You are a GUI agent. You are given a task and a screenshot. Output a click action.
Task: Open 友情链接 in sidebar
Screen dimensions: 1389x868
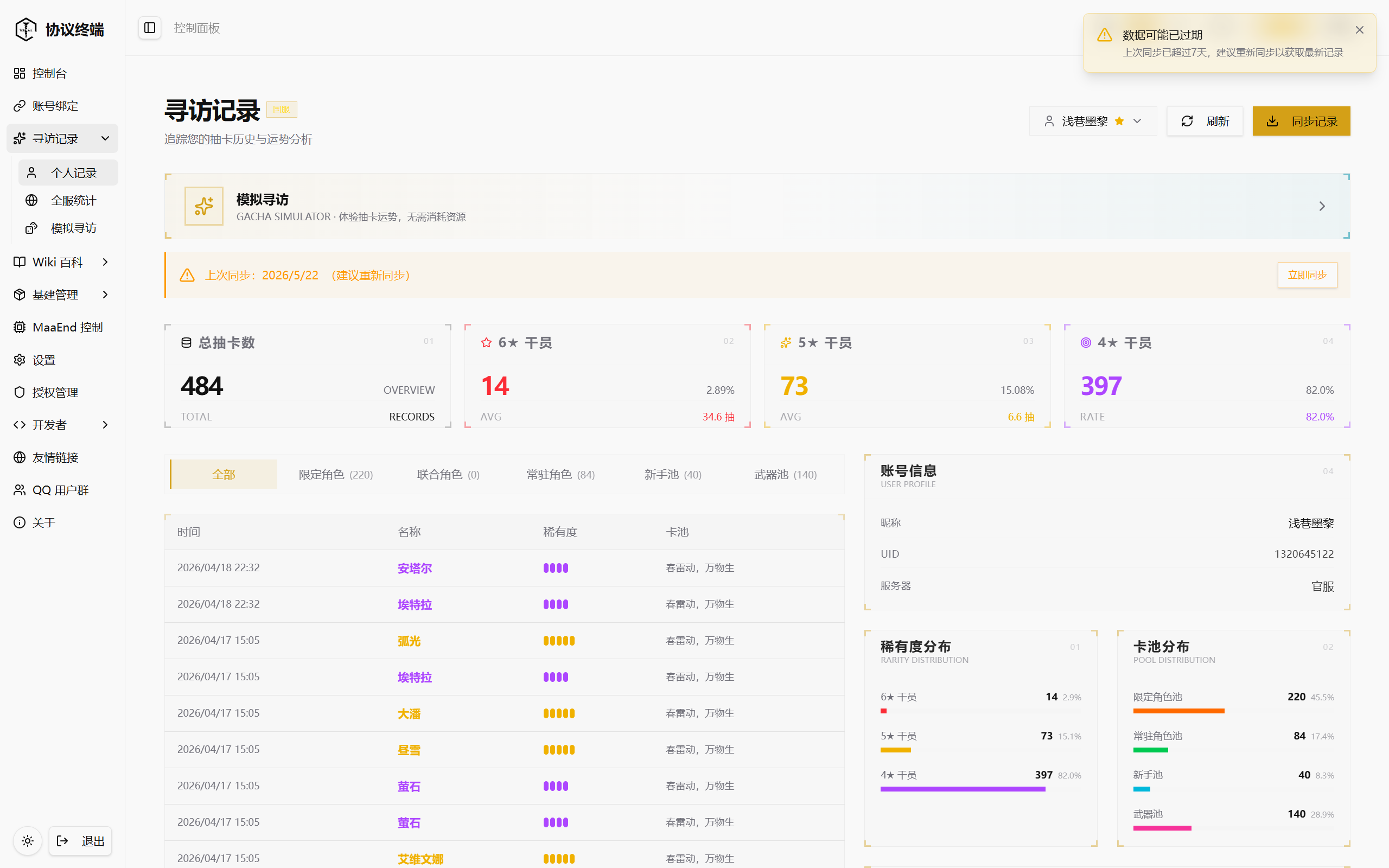pos(62,457)
